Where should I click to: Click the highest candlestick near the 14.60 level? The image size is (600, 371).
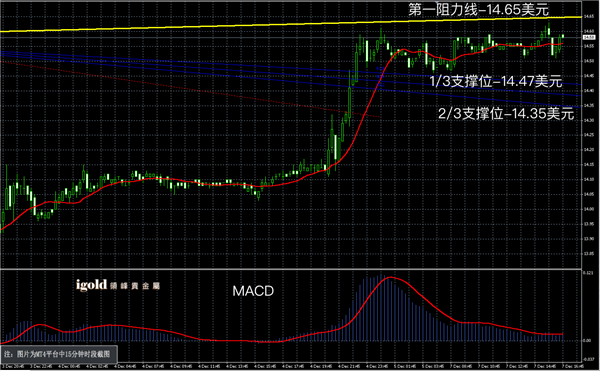549,31
